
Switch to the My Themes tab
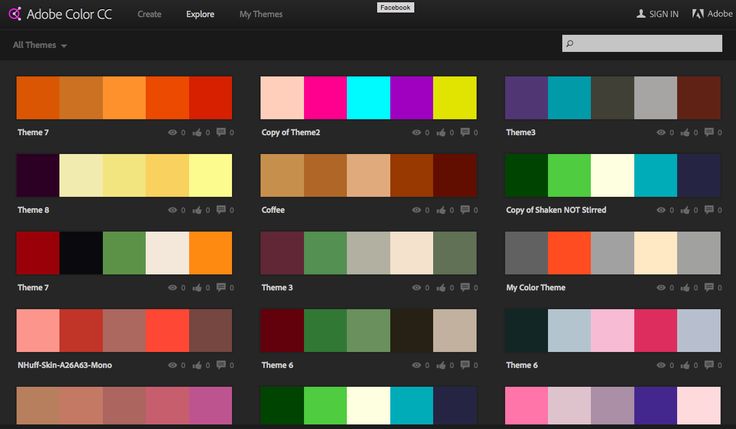pos(260,15)
